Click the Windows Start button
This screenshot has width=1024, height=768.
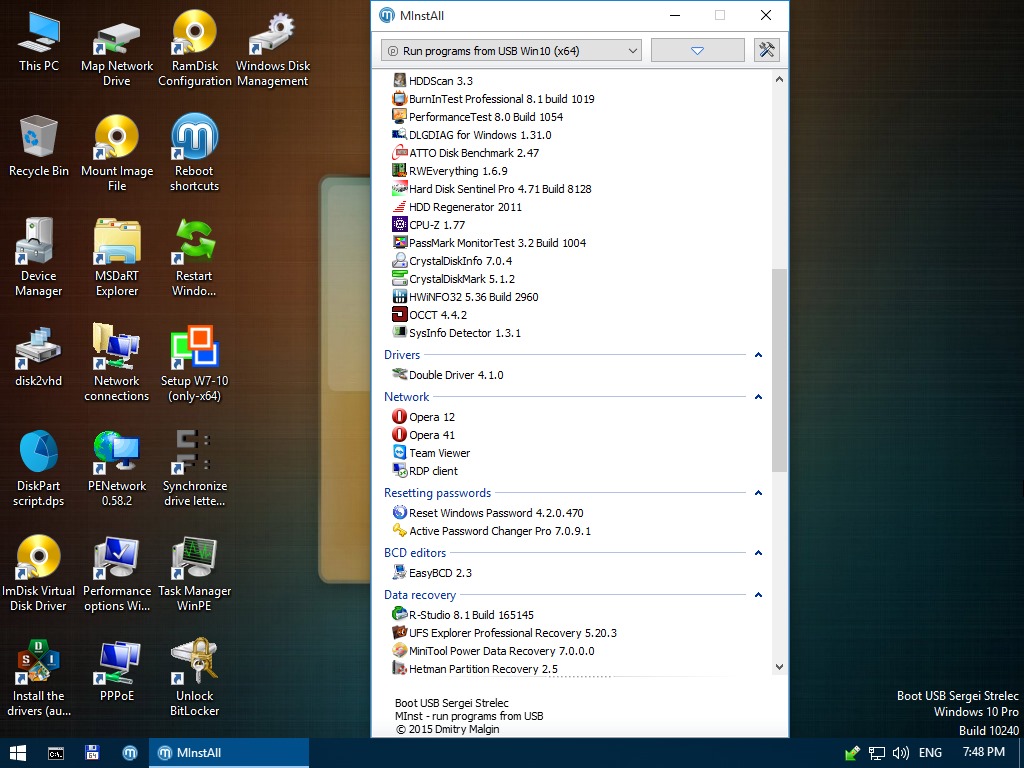coord(18,753)
